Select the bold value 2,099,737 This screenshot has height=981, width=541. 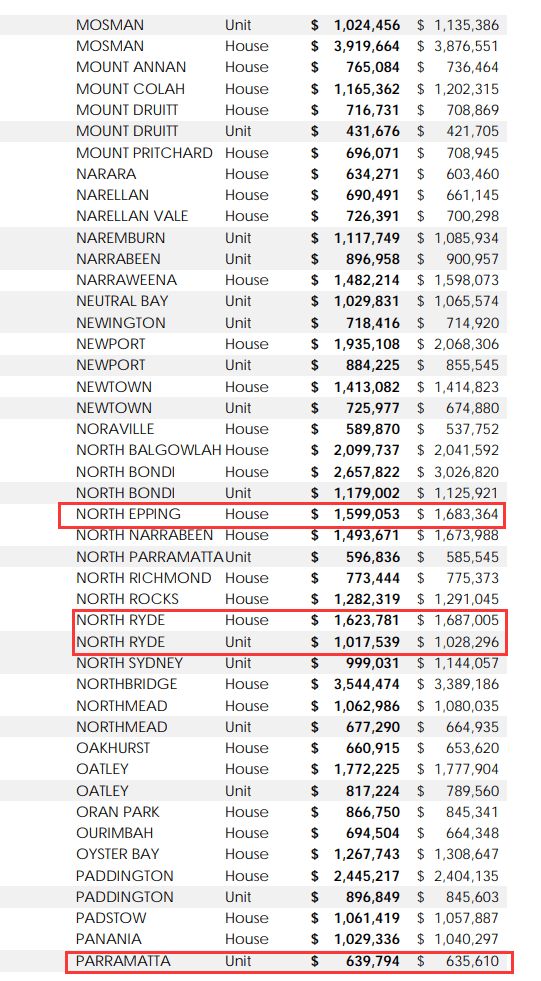367,450
